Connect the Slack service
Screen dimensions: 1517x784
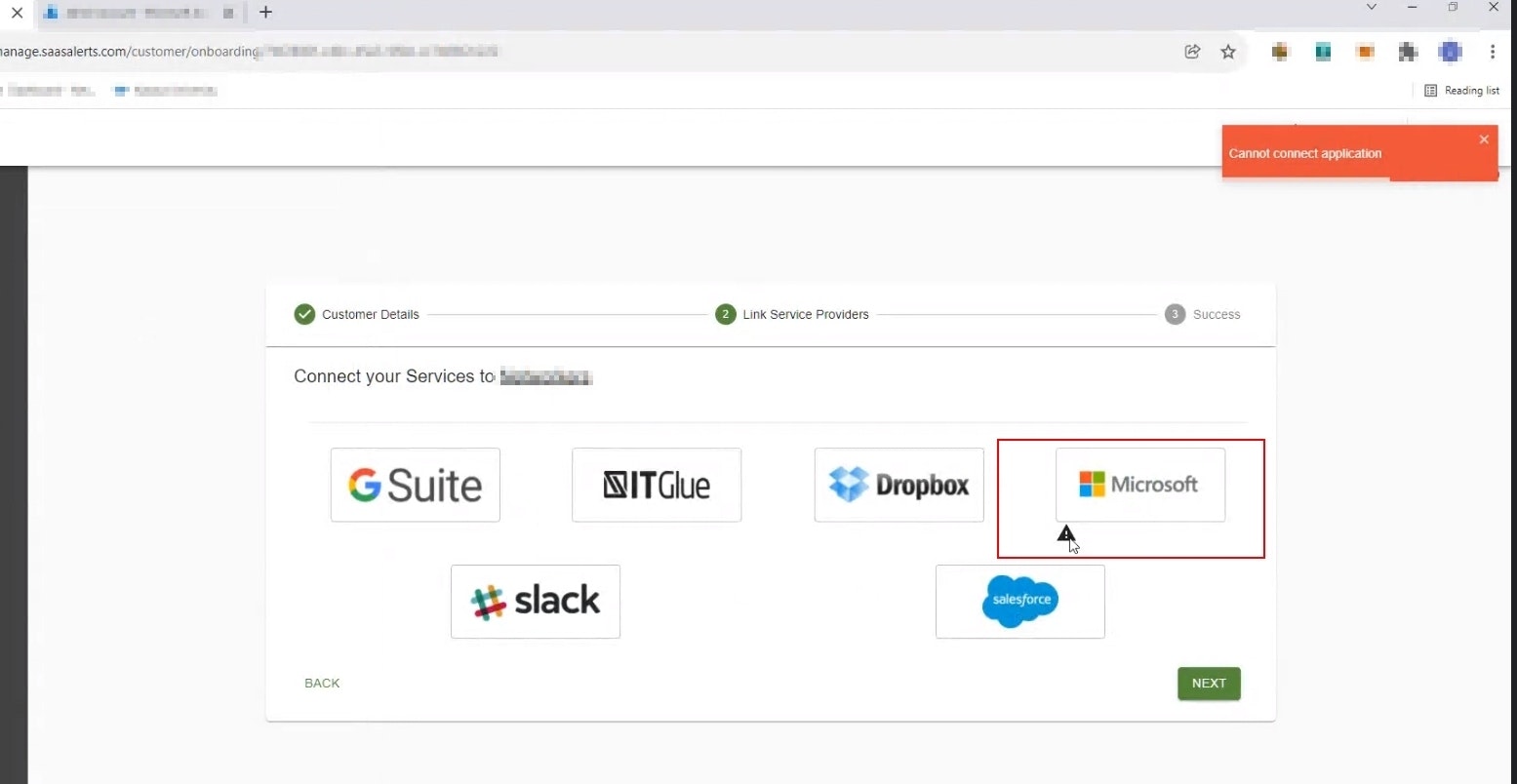point(536,602)
